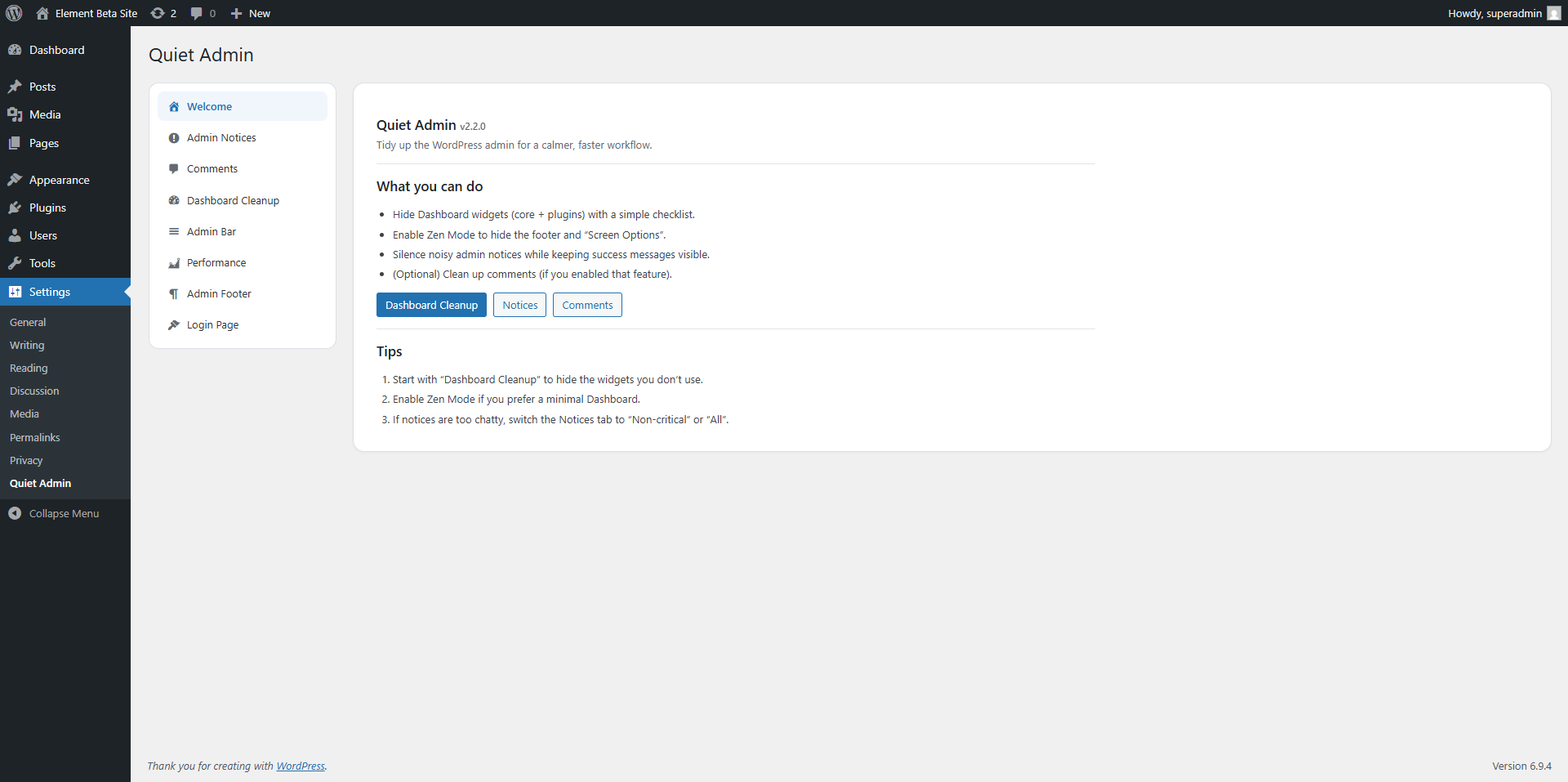Image resolution: width=1568 pixels, height=782 pixels.
Task: Open Privacy settings submenu
Action: click(x=65, y=460)
